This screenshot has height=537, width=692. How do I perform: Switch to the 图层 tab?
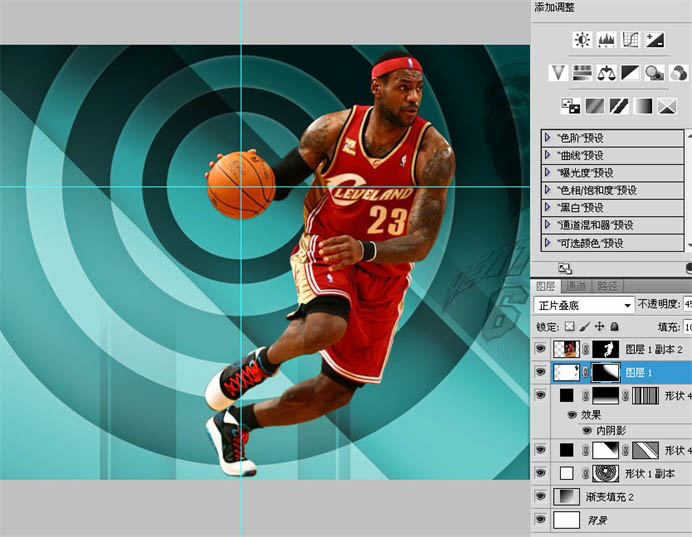point(545,286)
